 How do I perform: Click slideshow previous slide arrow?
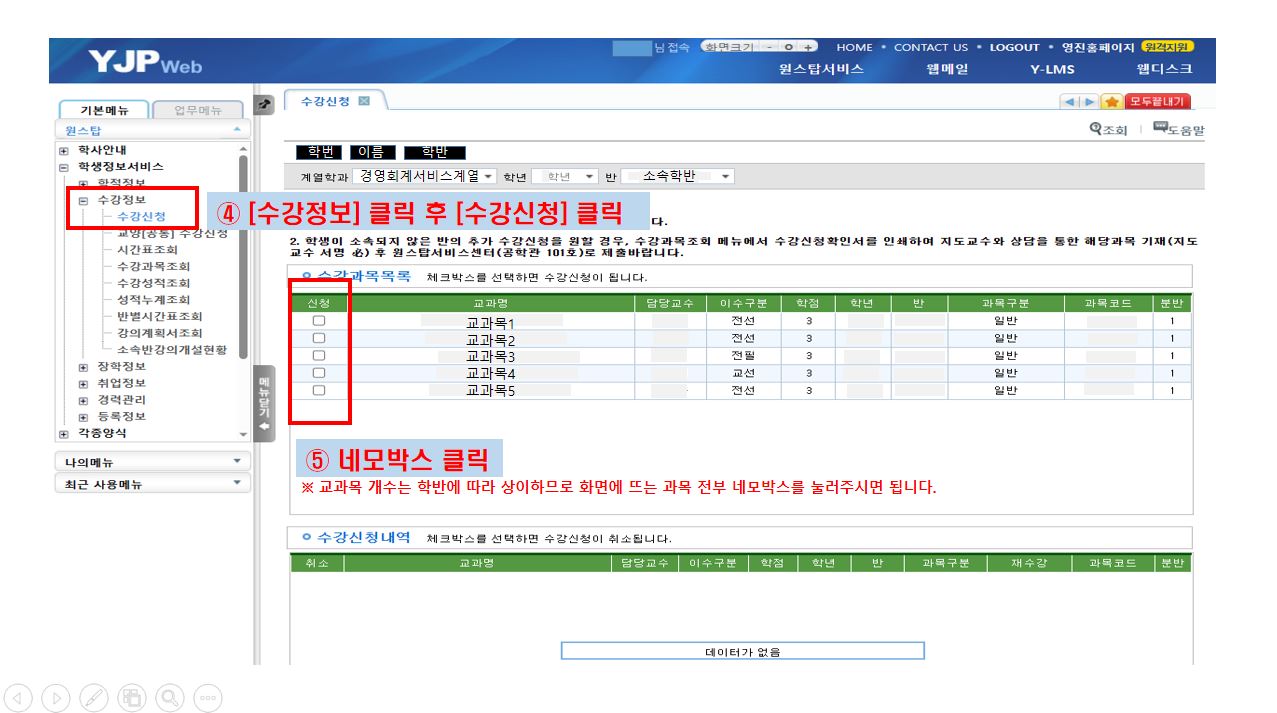(x=19, y=697)
